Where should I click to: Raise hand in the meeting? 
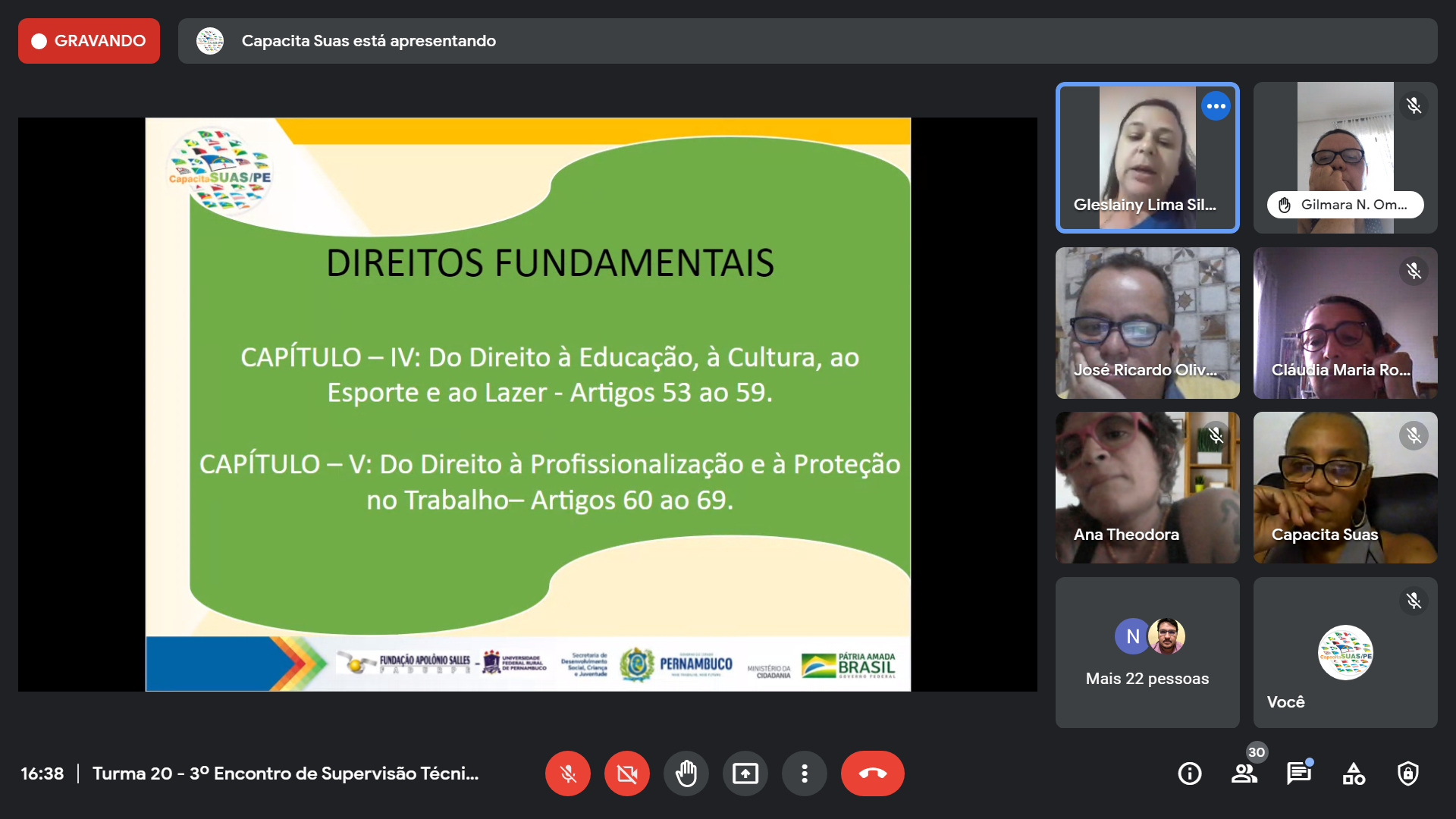coord(686,773)
